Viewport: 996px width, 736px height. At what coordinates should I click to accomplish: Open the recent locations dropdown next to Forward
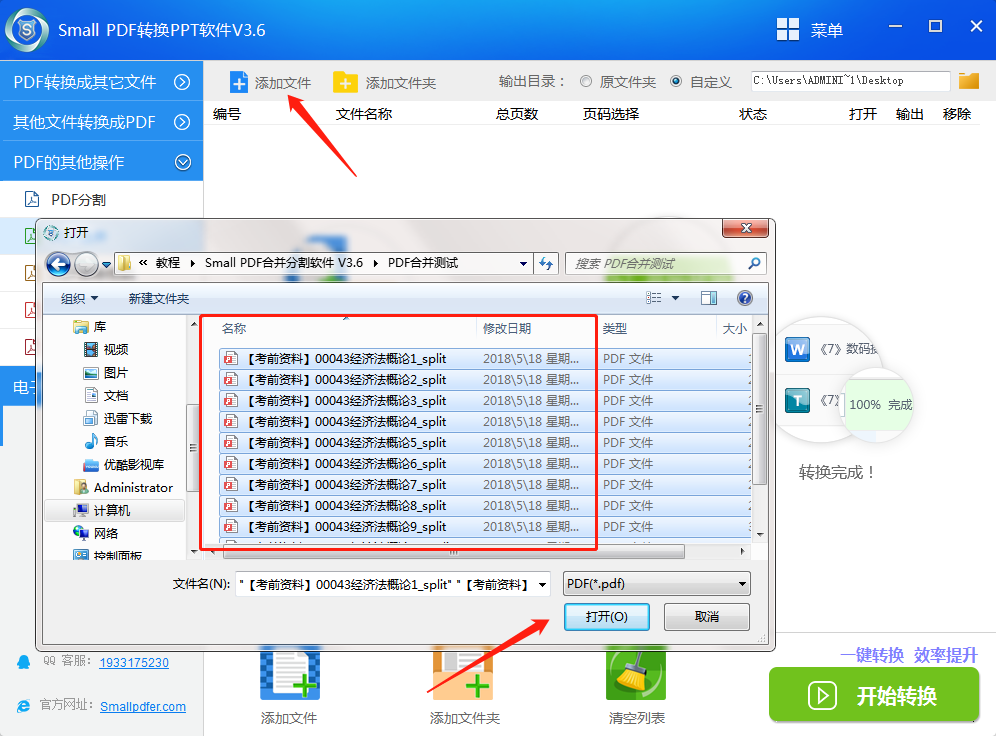tap(106, 264)
